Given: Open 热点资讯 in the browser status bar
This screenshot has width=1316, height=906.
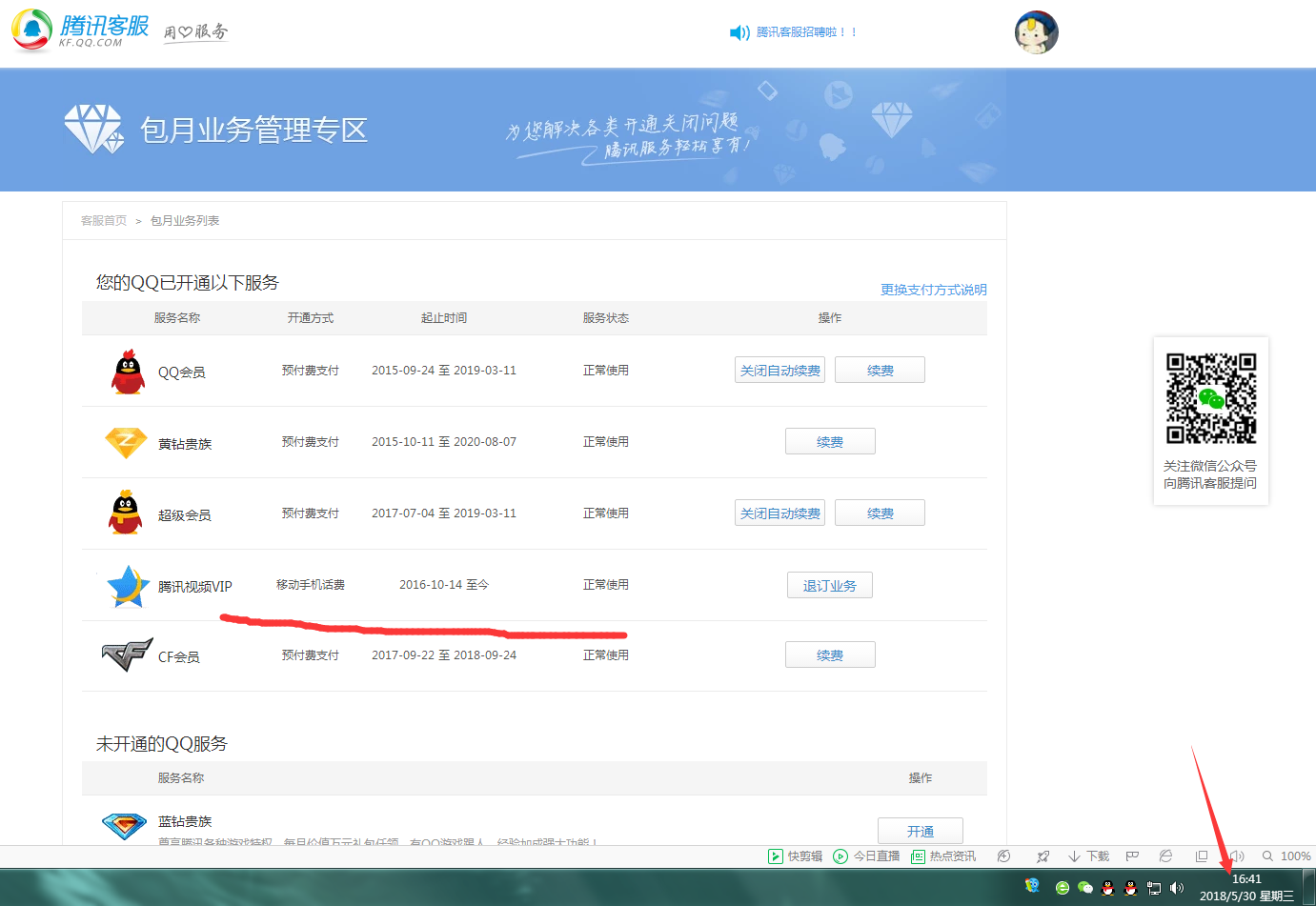Looking at the screenshot, I should (x=943, y=856).
